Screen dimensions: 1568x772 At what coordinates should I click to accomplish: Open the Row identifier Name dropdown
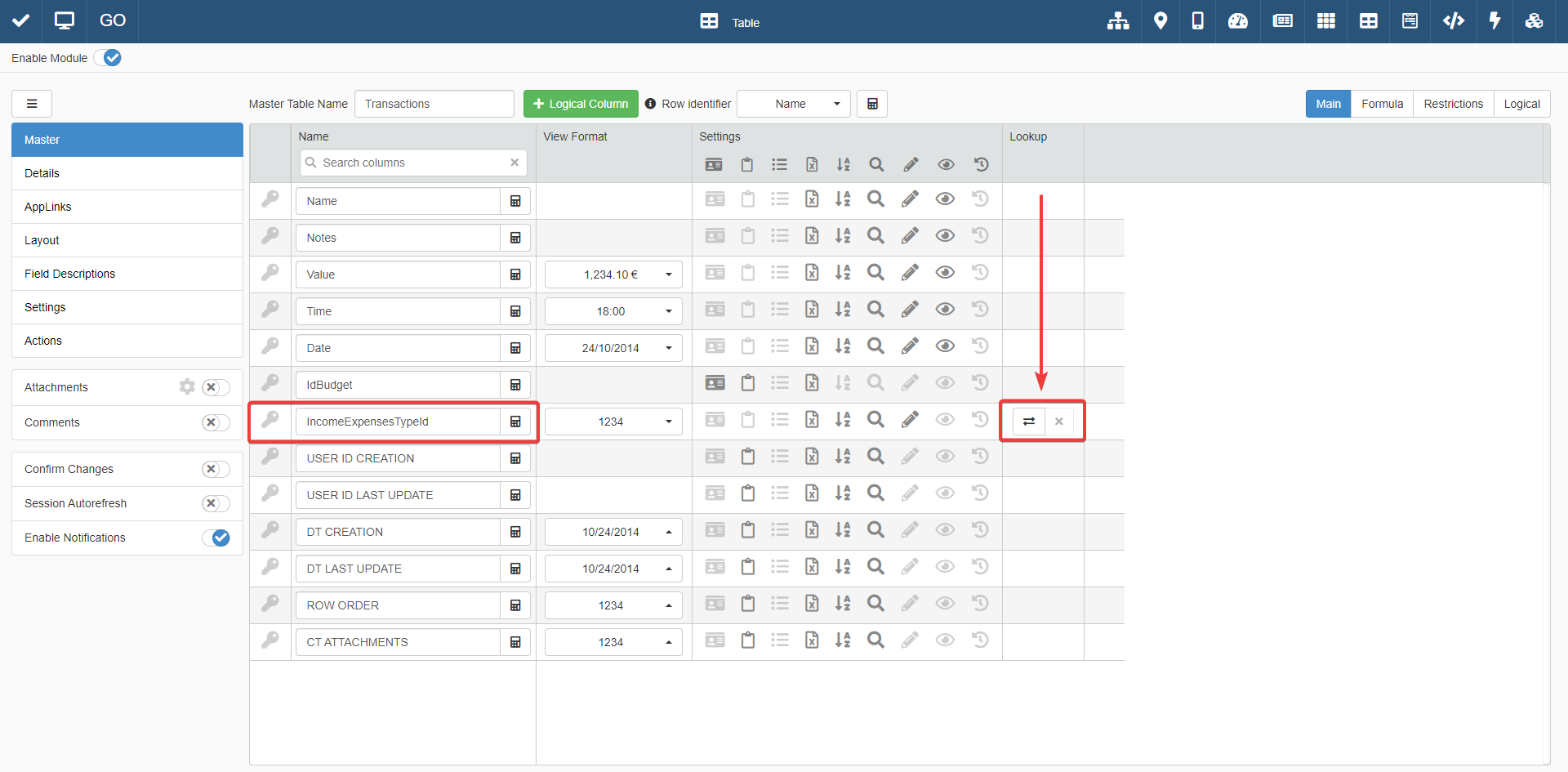pyautogui.click(x=794, y=104)
